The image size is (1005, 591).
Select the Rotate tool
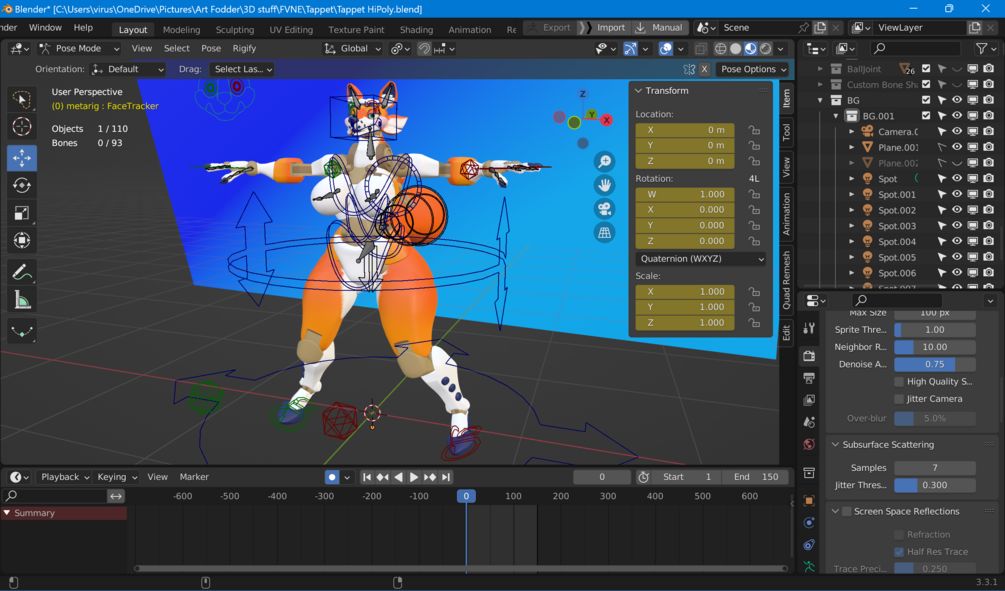[x=22, y=185]
